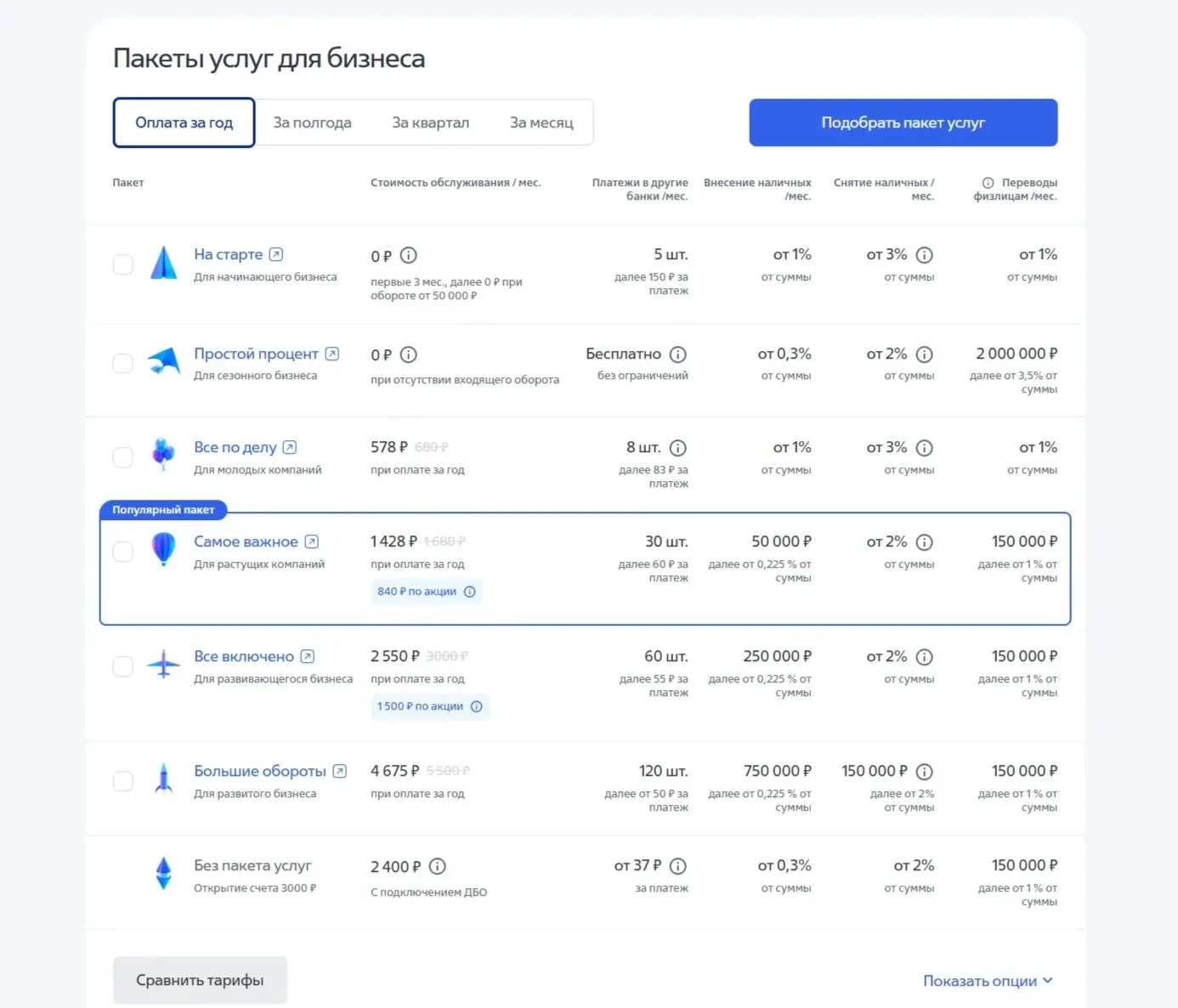The height and width of the screenshot is (1008, 1178).
Task: Open external link icon beside Большие обороты
Action: pos(340,771)
